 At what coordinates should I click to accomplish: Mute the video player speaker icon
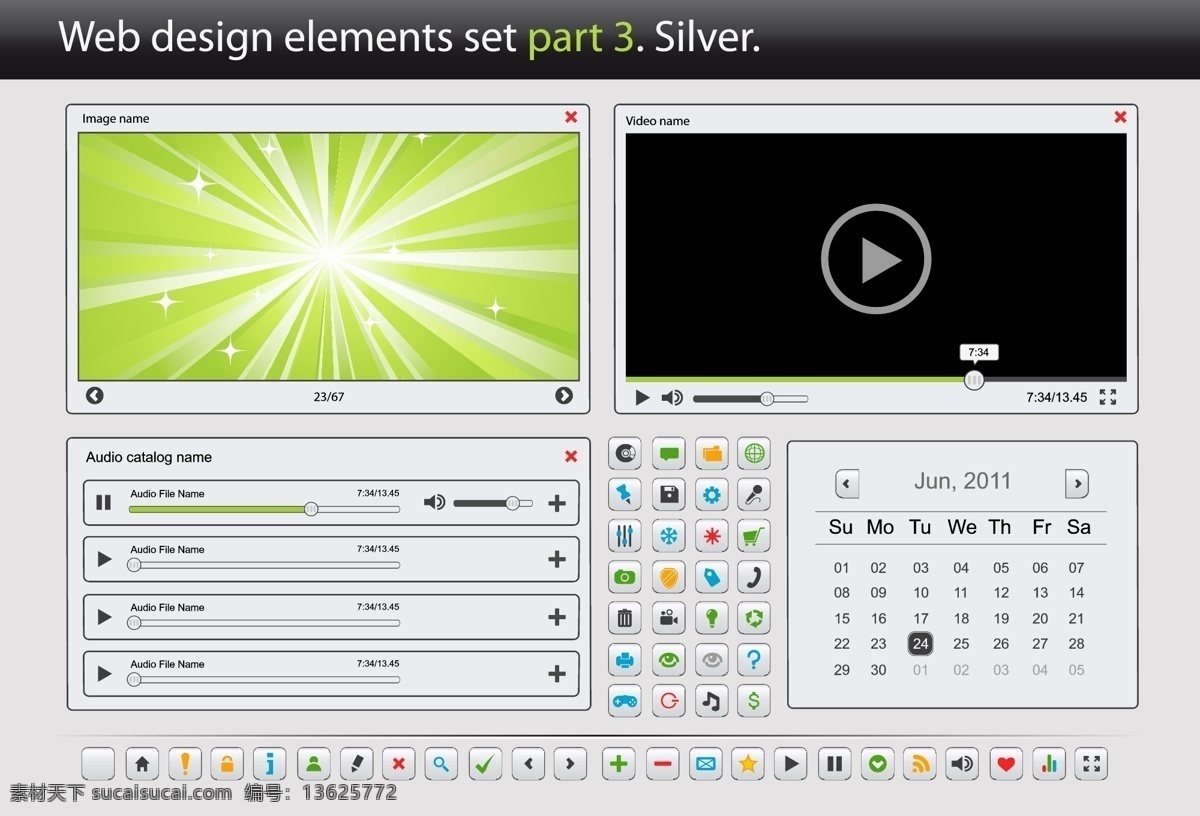pos(672,397)
